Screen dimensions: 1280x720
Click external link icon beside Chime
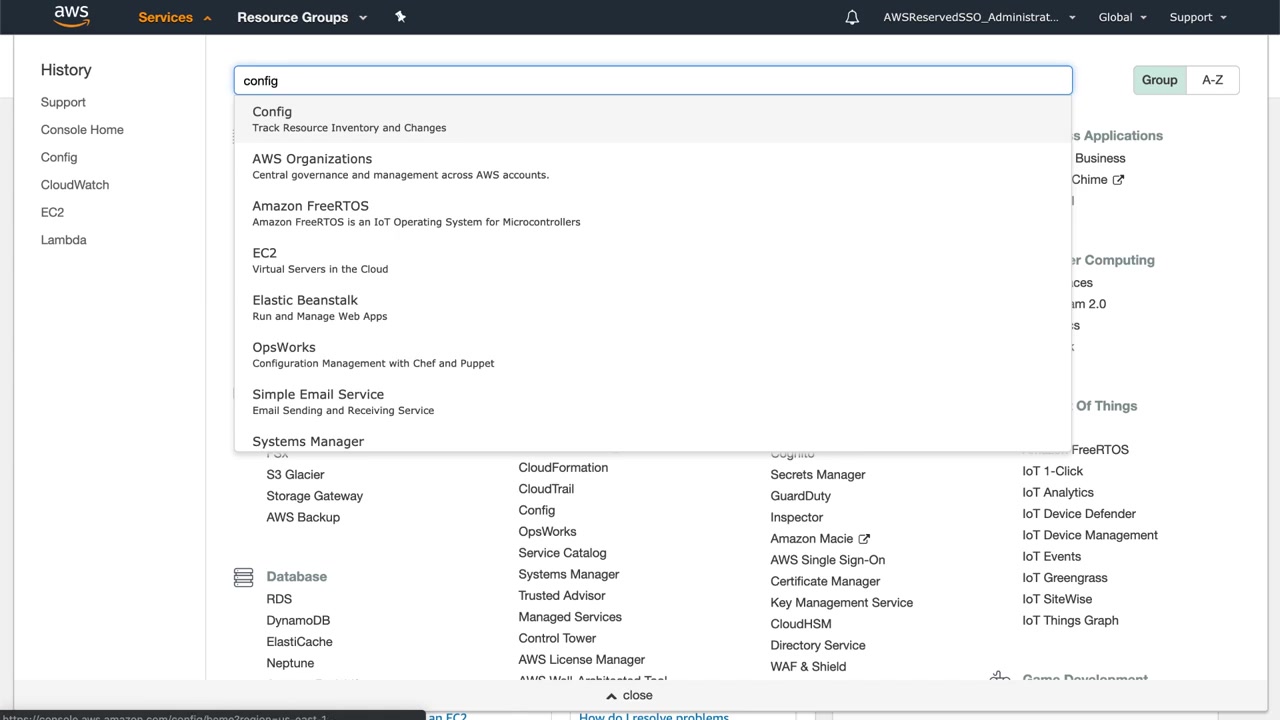(1118, 180)
